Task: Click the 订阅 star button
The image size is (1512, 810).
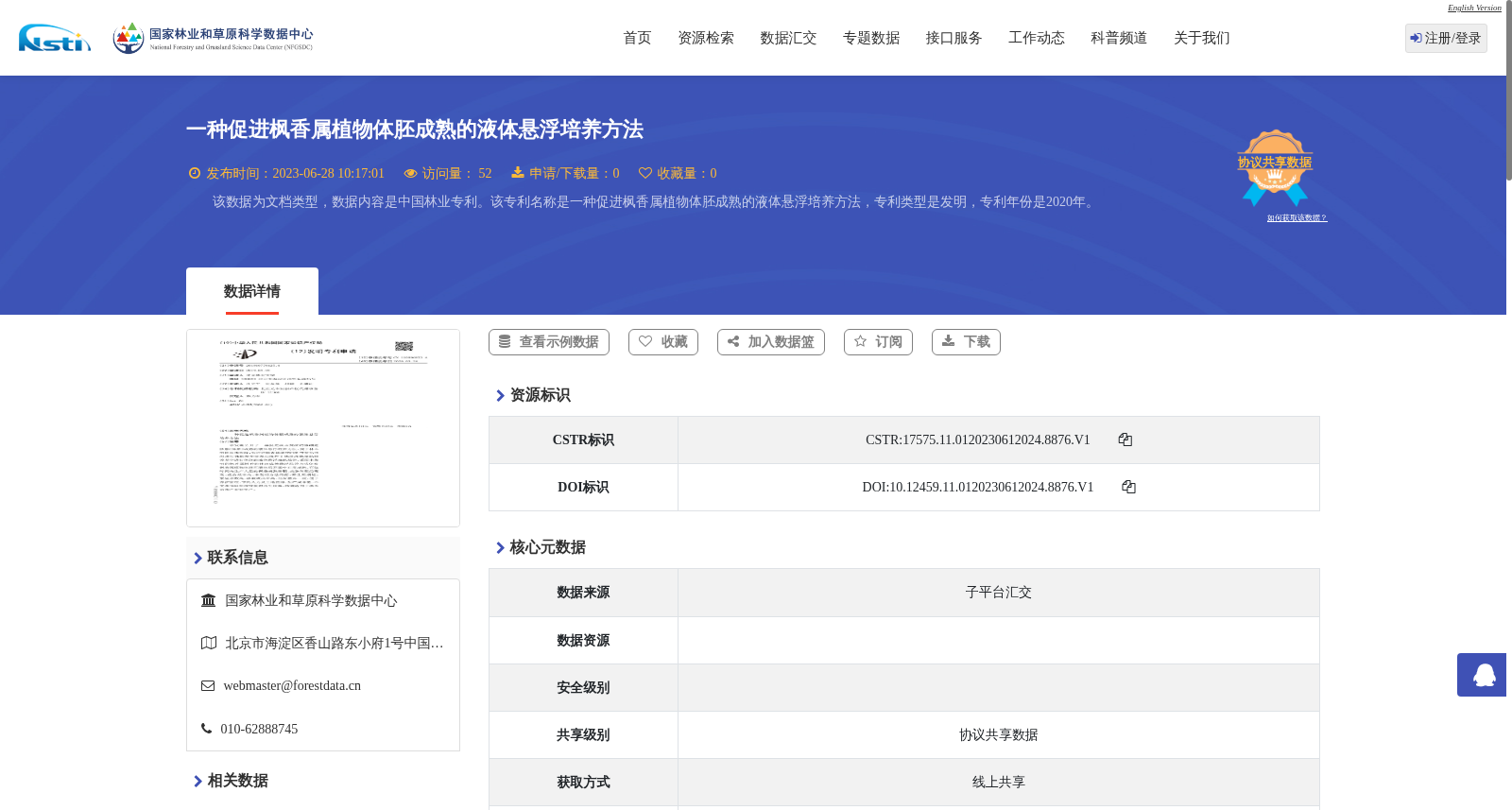Action: point(878,342)
